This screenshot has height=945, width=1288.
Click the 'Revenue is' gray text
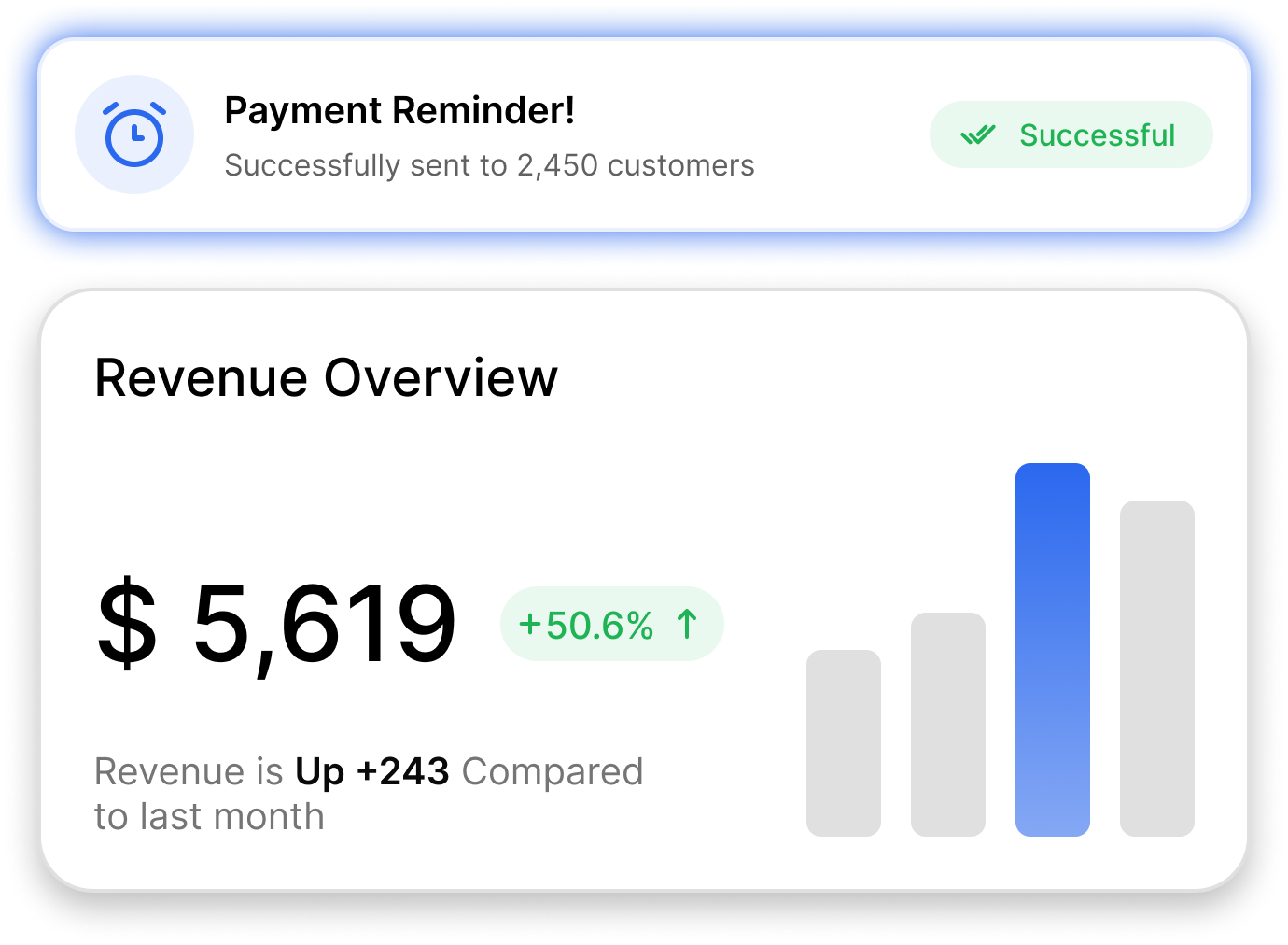coord(189,772)
